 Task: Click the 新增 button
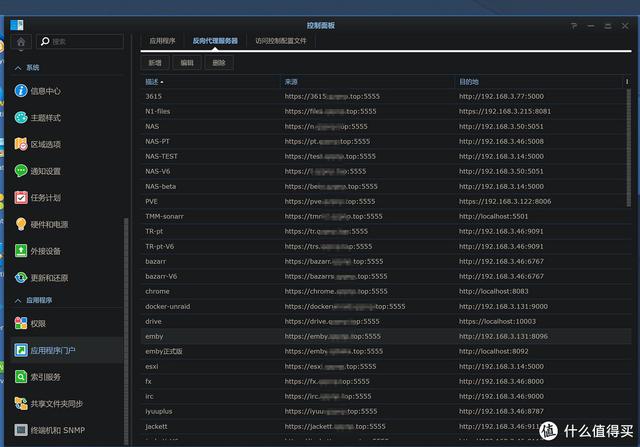[x=154, y=62]
